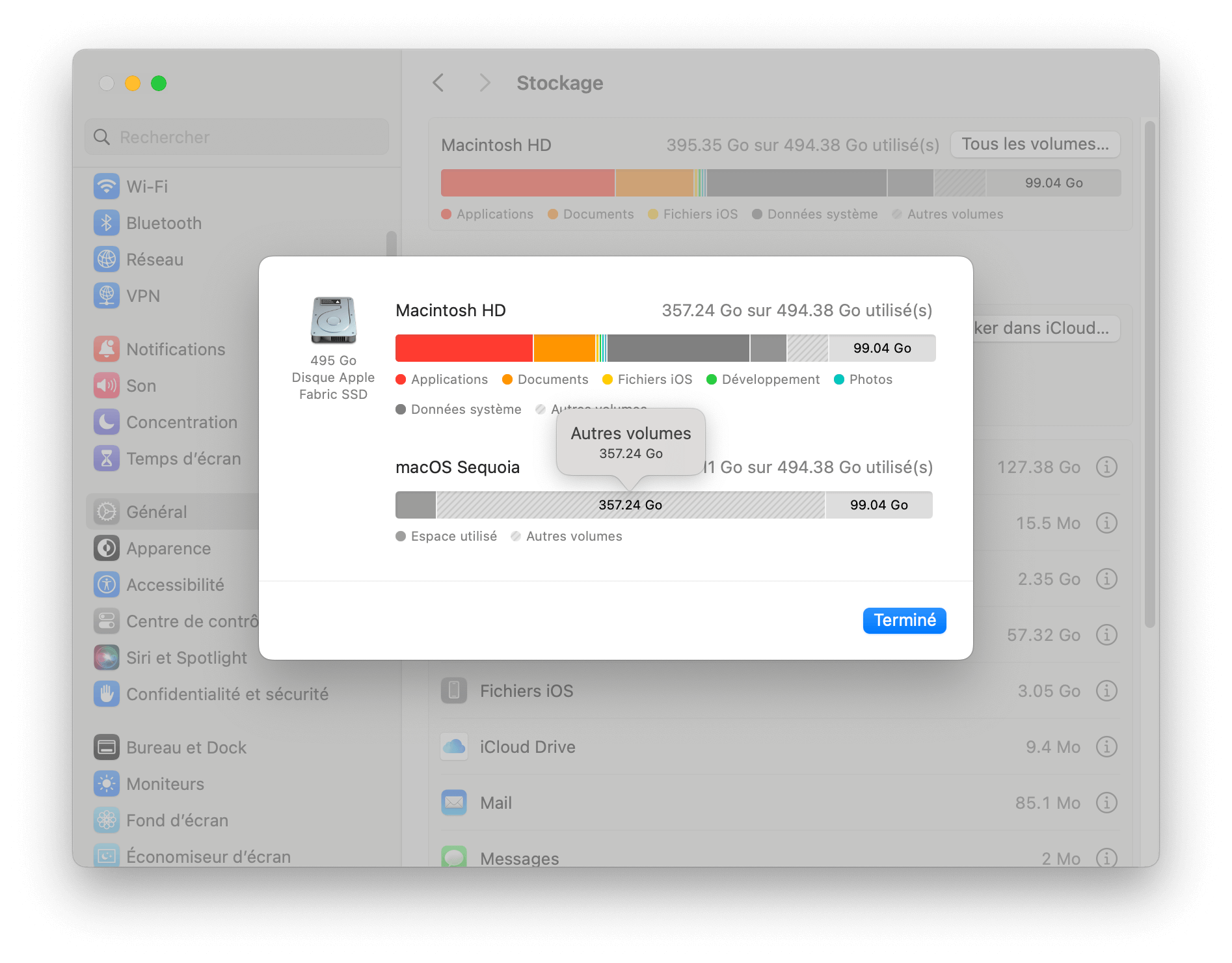Select Bureau et Dock label in sidebar
Viewport: 1232px width, 963px height.
click(187, 748)
